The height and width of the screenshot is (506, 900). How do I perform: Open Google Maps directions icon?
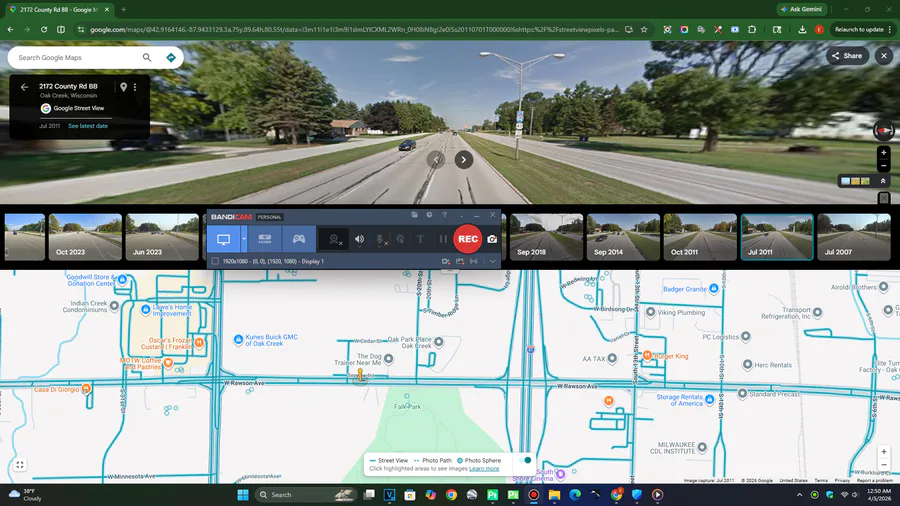pyautogui.click(x=170, y=57)
